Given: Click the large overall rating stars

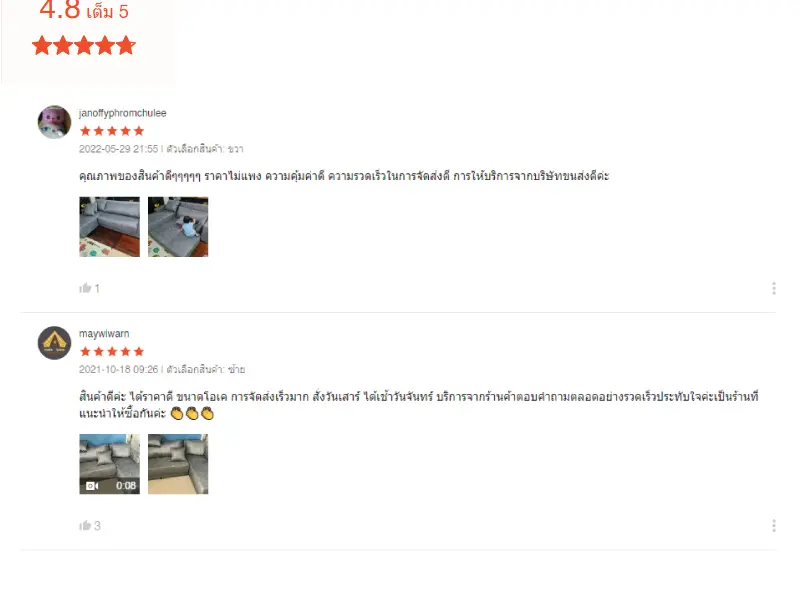Looking at the screenshot, I should (x=84, y=45).
